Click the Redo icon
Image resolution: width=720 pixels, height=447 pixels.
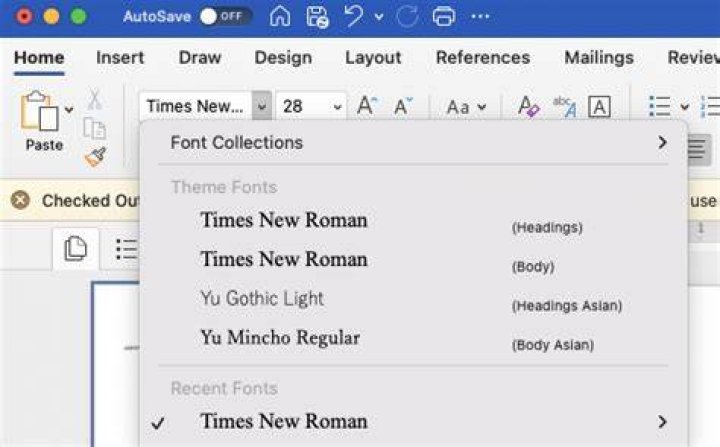click(407, 17)
